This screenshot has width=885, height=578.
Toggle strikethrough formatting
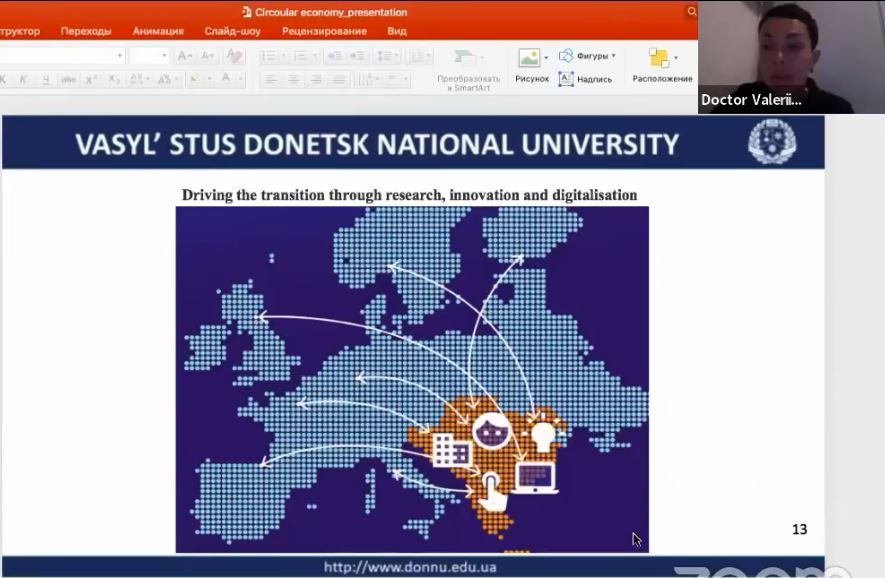tap(68, 79)
